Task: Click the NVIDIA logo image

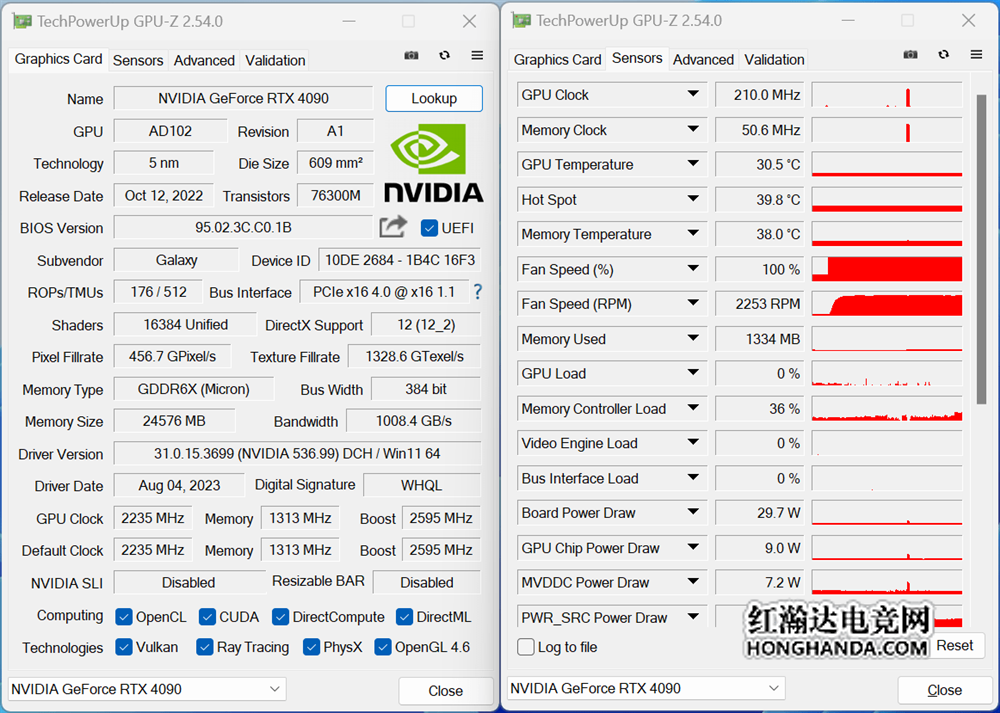Action: click(434, 163)
